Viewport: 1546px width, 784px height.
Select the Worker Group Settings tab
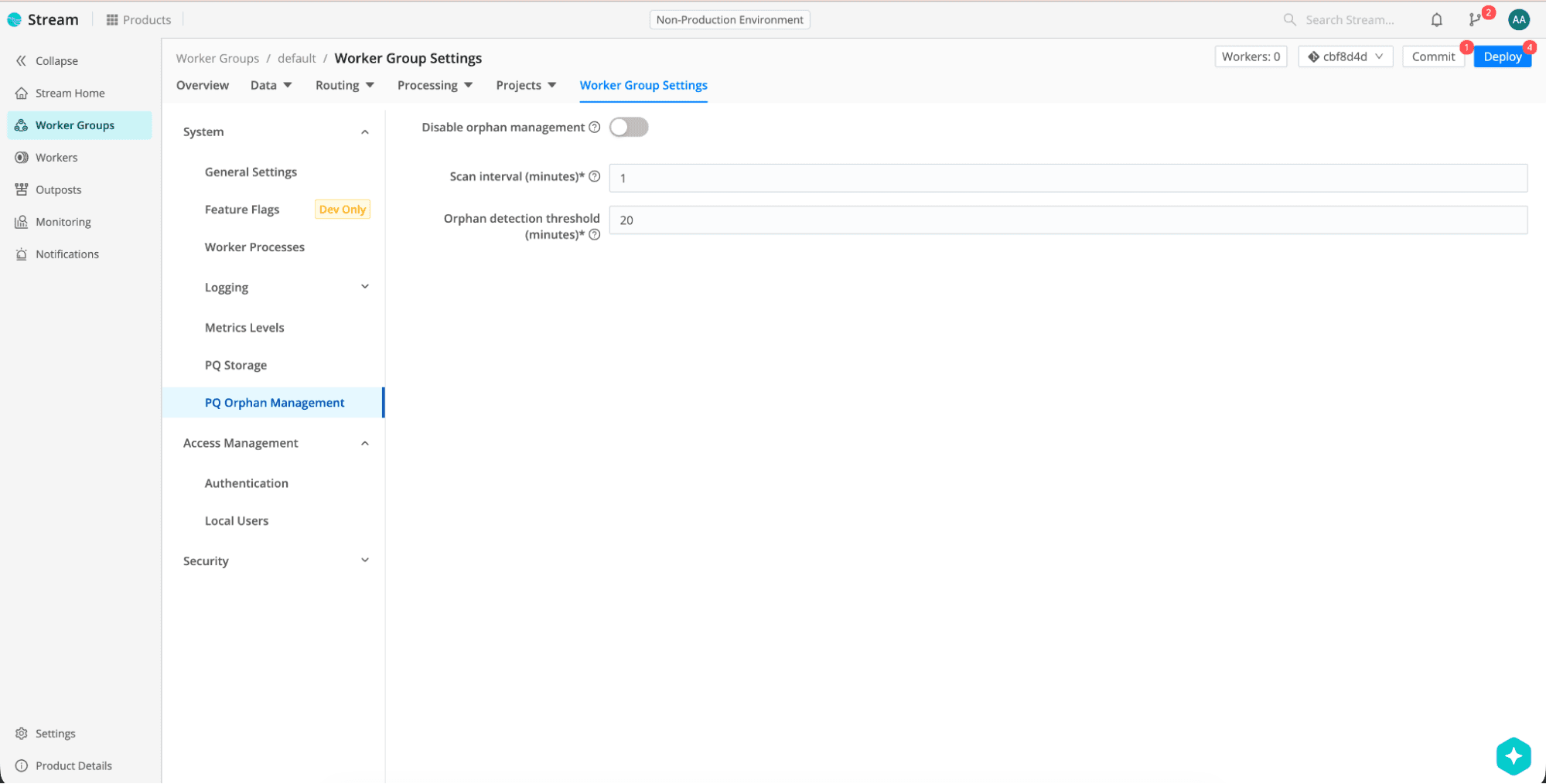pyautogui.click(x=643, y=85)
